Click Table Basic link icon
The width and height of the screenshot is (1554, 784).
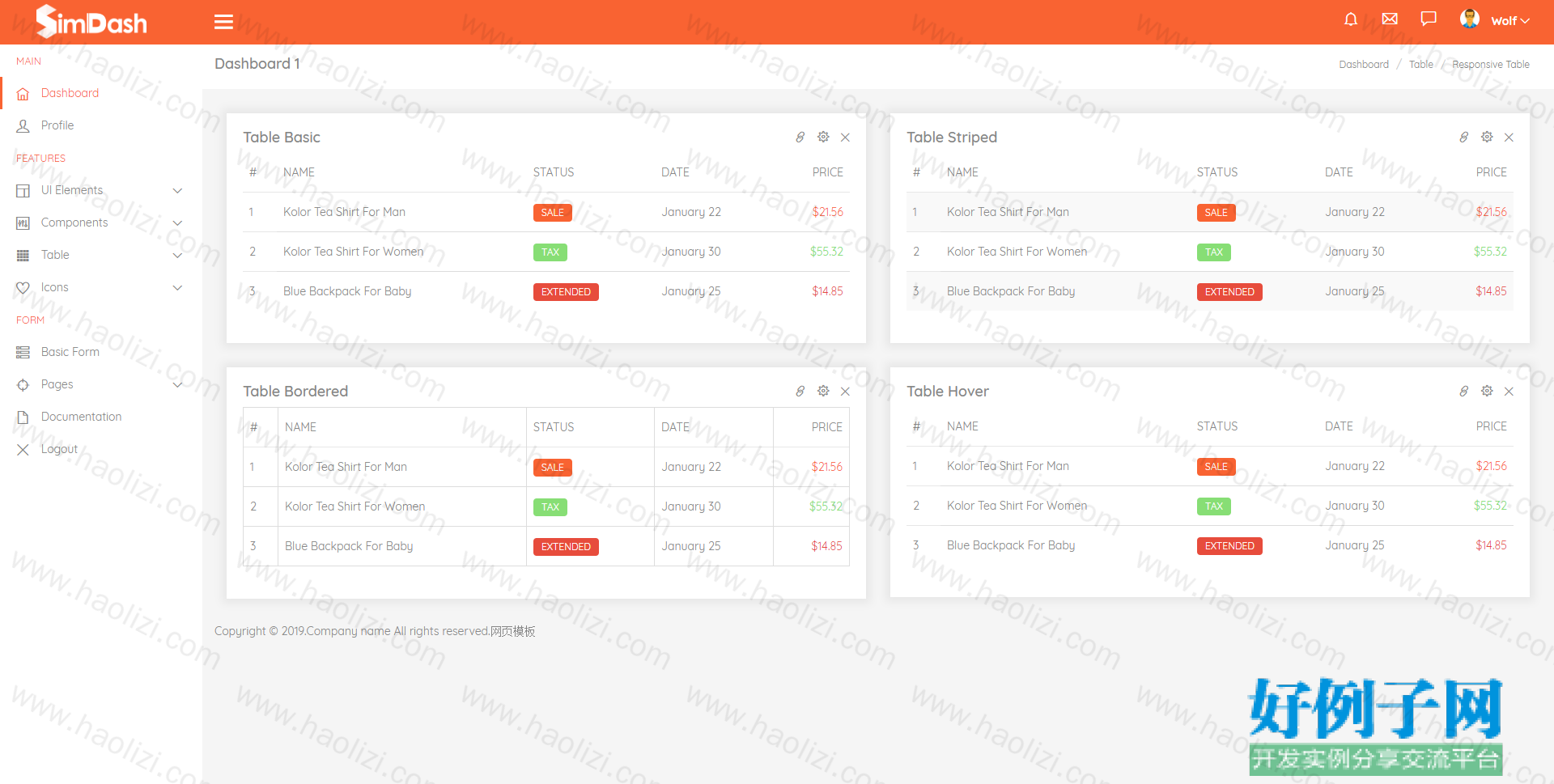800,138
